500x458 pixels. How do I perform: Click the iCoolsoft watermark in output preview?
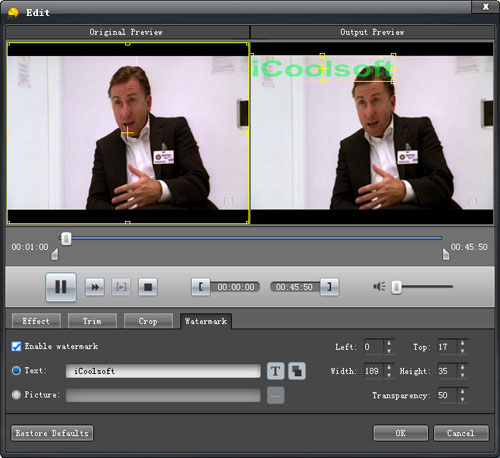pos(322,68)
